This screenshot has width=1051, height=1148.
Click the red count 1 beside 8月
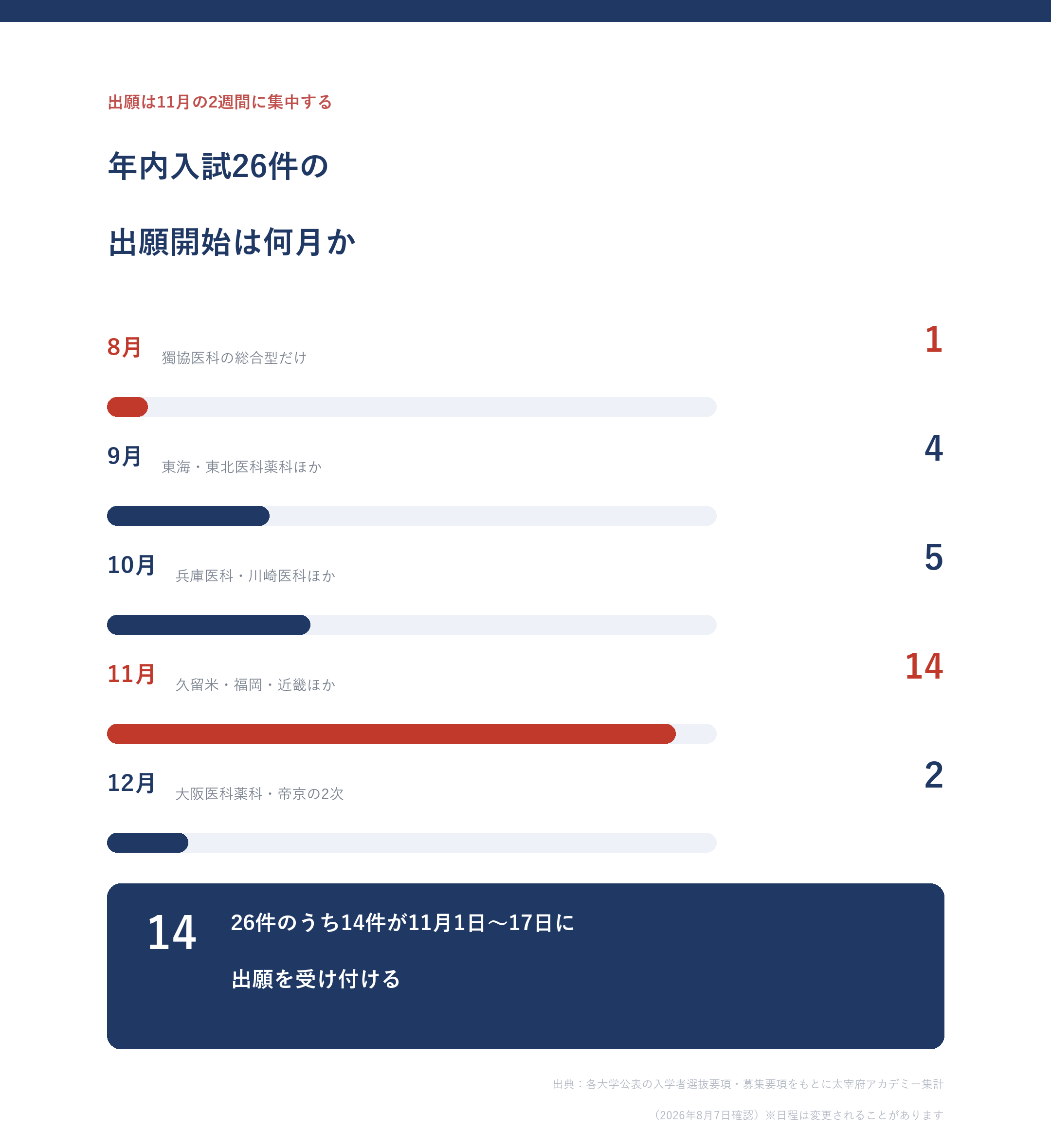pyautogui.click(x=934, y=340)
